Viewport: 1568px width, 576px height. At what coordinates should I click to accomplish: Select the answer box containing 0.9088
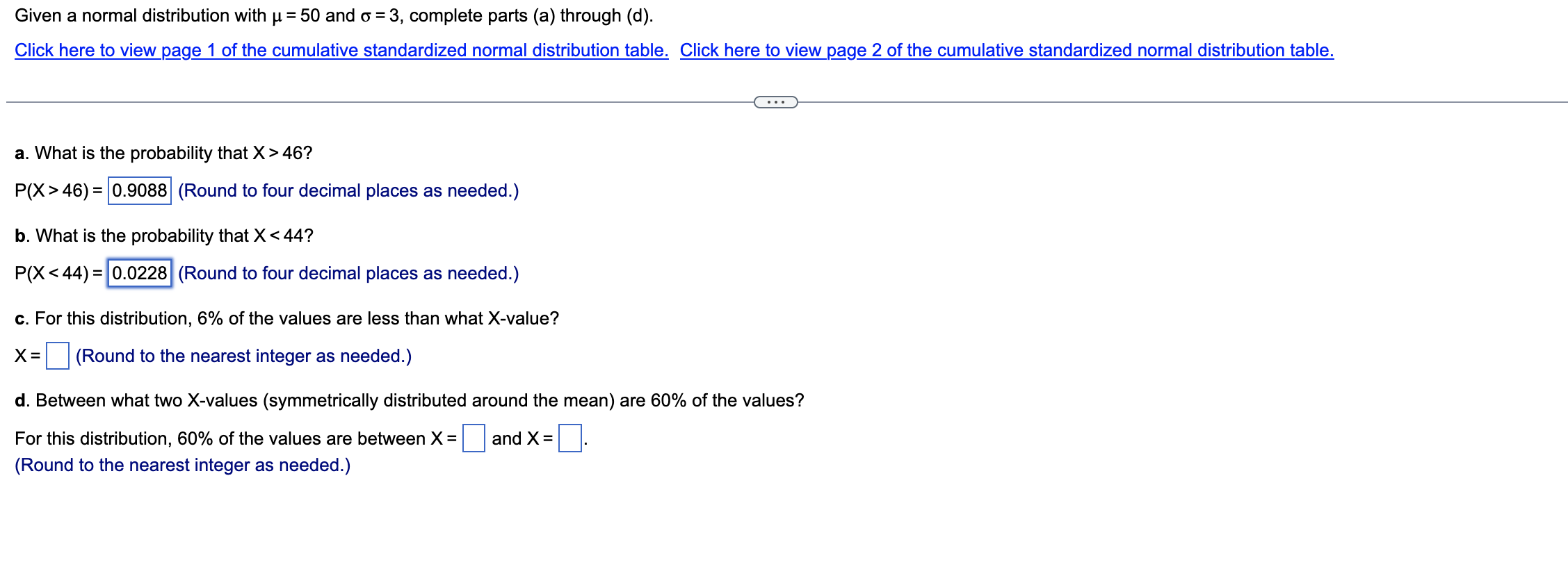(138, 190)
